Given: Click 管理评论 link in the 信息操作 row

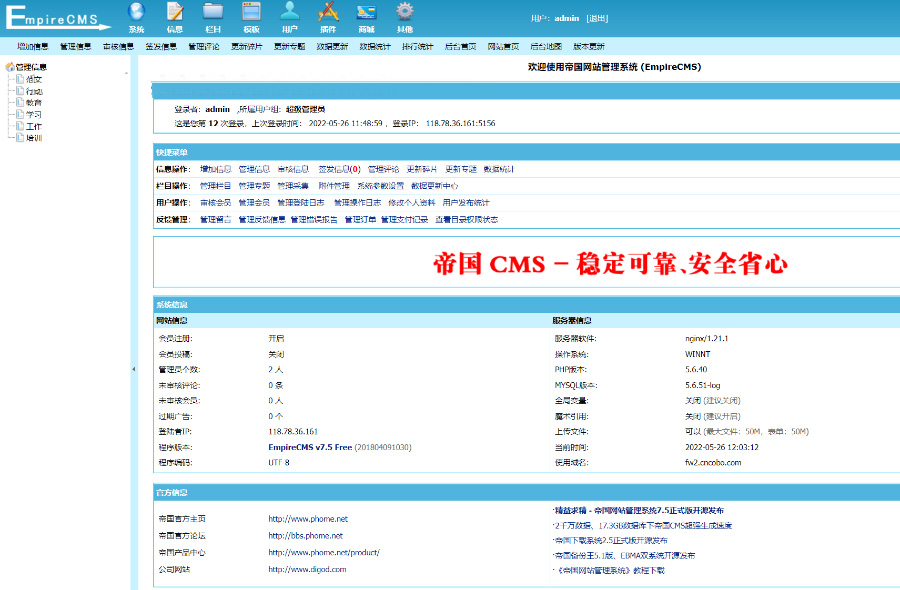Looking at the screenshot, I should (x=383, y=169).
